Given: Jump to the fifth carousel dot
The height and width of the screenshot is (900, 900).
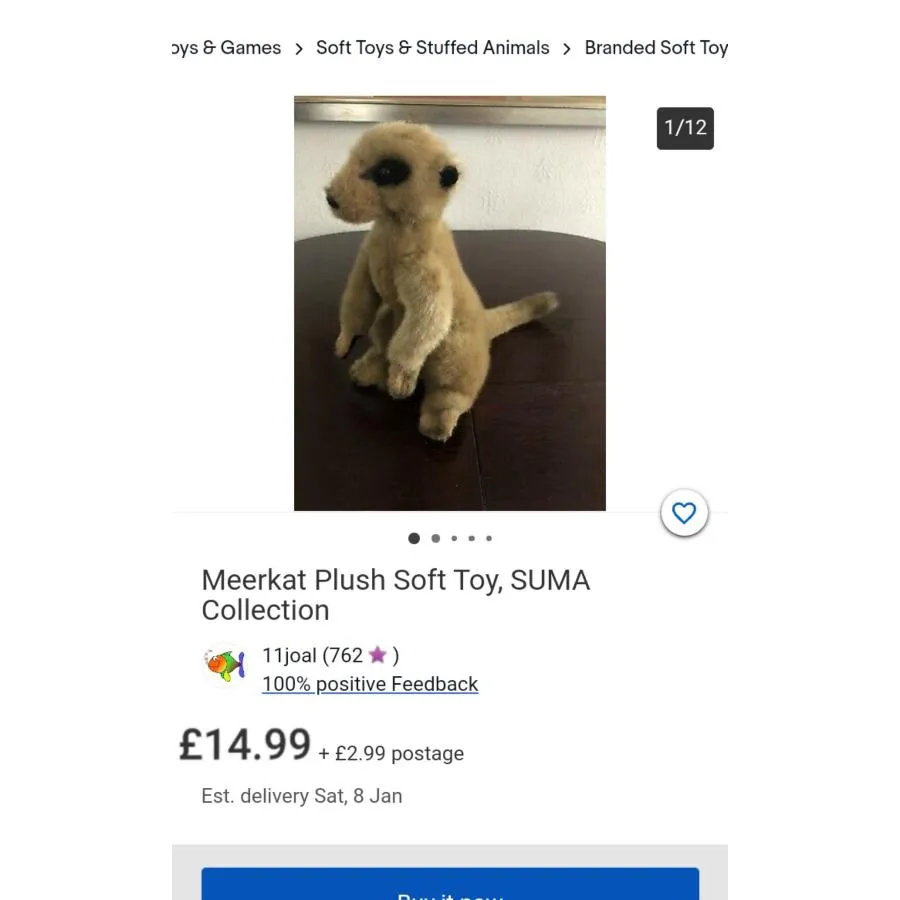Looking at the screenshot, I should (x=489, y=538).
